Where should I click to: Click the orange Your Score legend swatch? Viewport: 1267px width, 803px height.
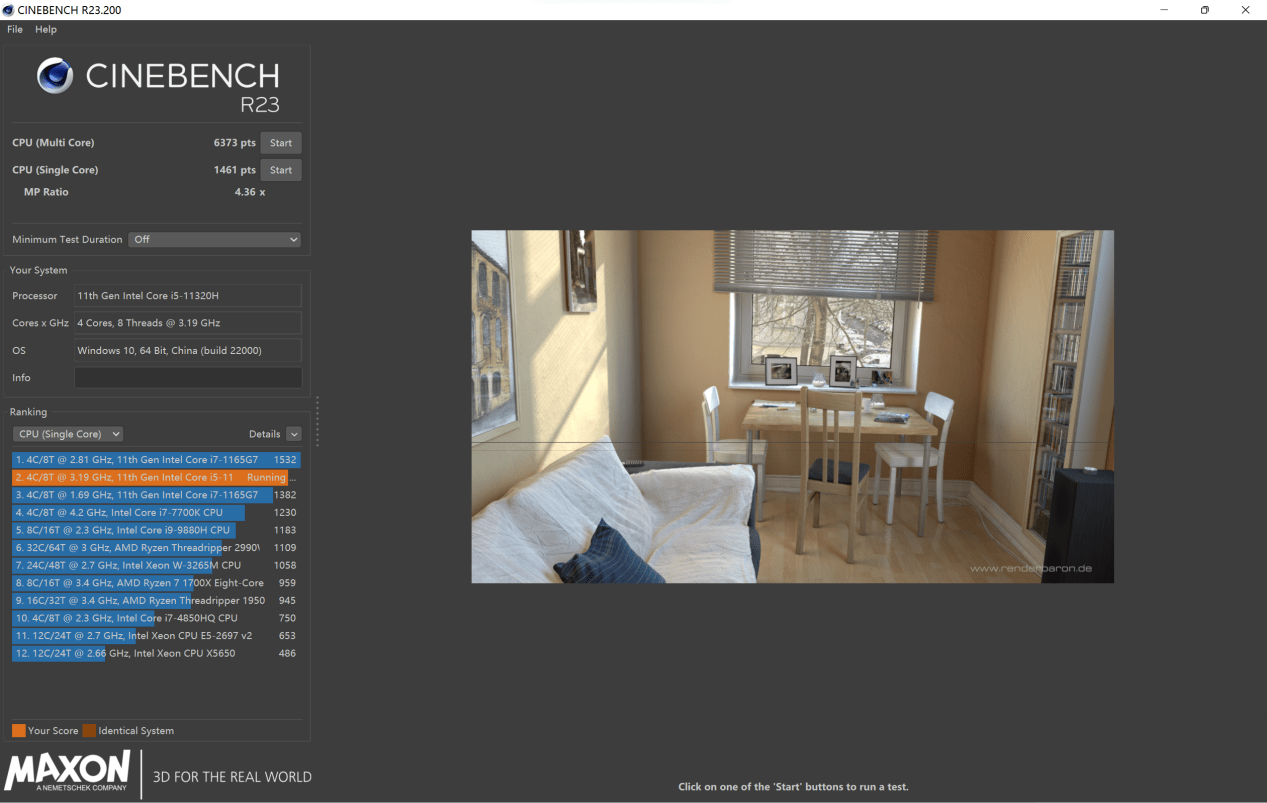(x=19, y=731)
